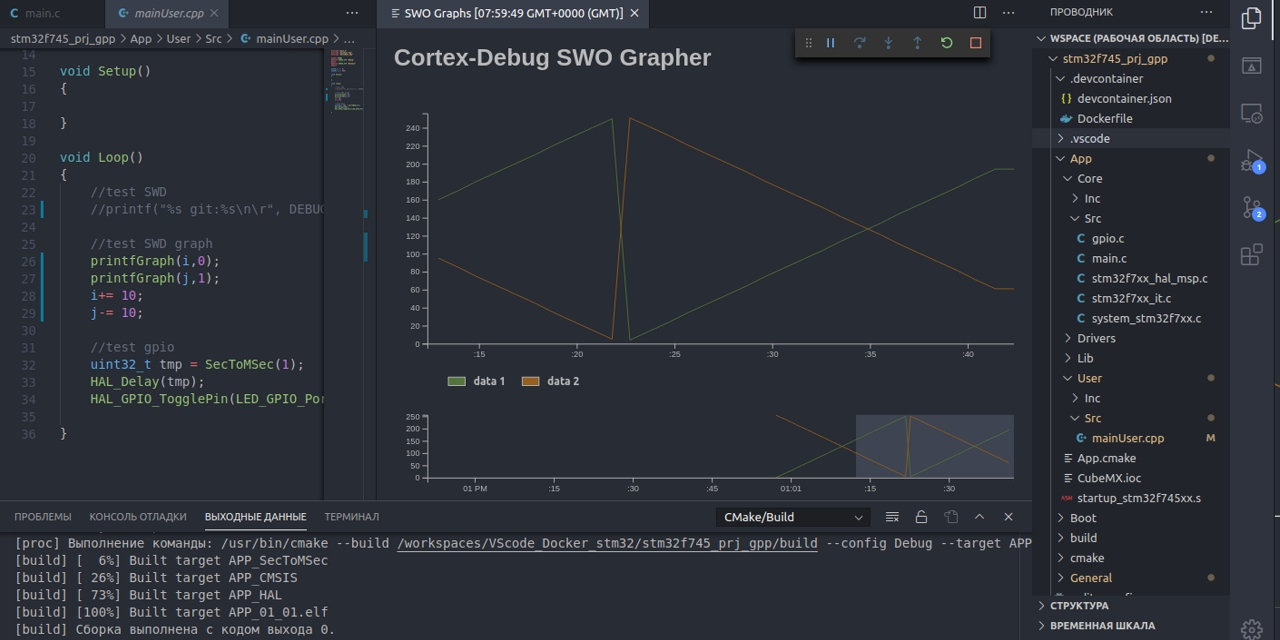Open the ПРОБЛЕМЫ panel tab
Viewport: 1280px width, 640px height.
(43, 517)
